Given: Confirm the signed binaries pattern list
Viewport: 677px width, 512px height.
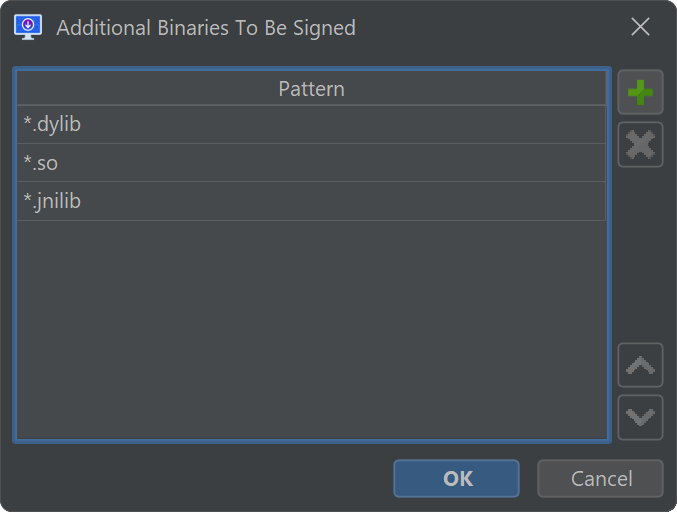Looking at the screenshot, I should point(456,479).
